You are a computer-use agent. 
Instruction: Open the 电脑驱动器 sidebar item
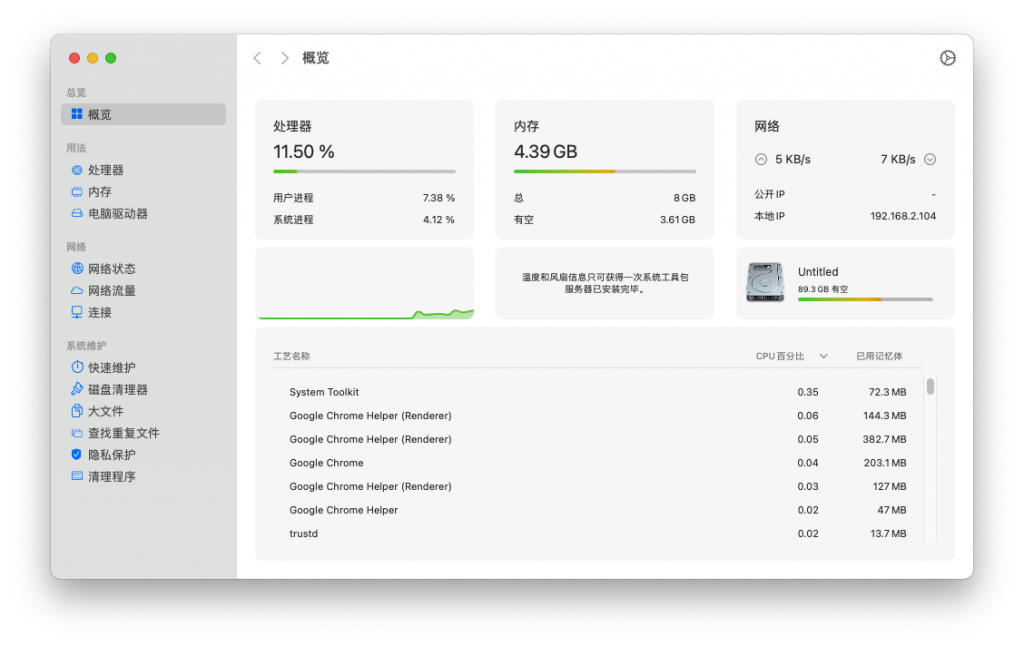143,213
